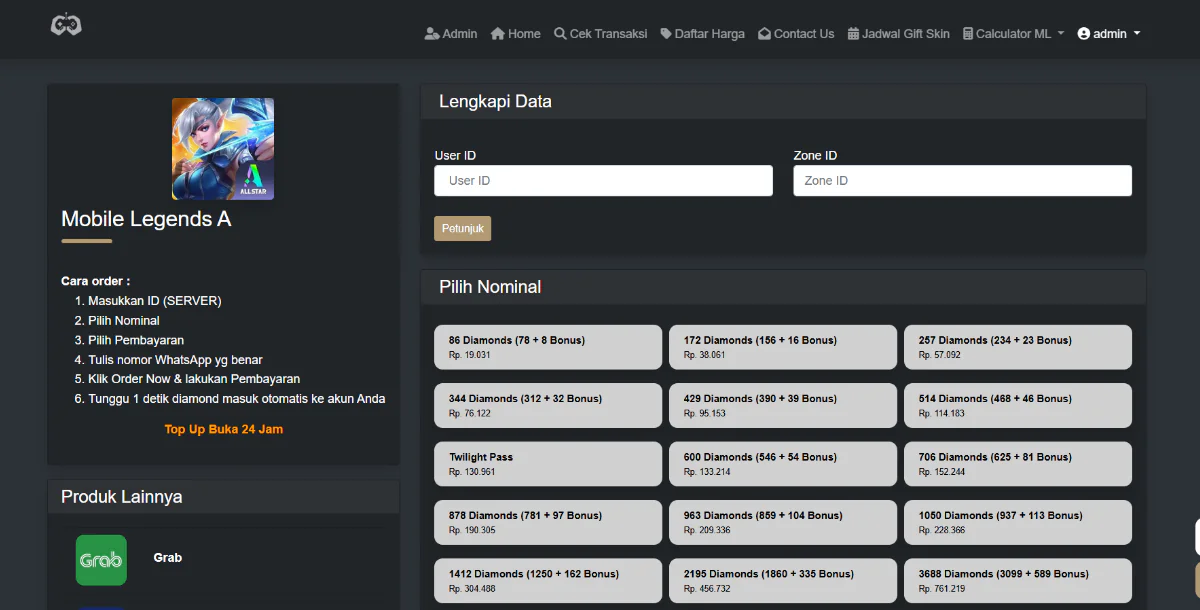Click the Home house icon
1200x610 pixels.
click(498, 34)
